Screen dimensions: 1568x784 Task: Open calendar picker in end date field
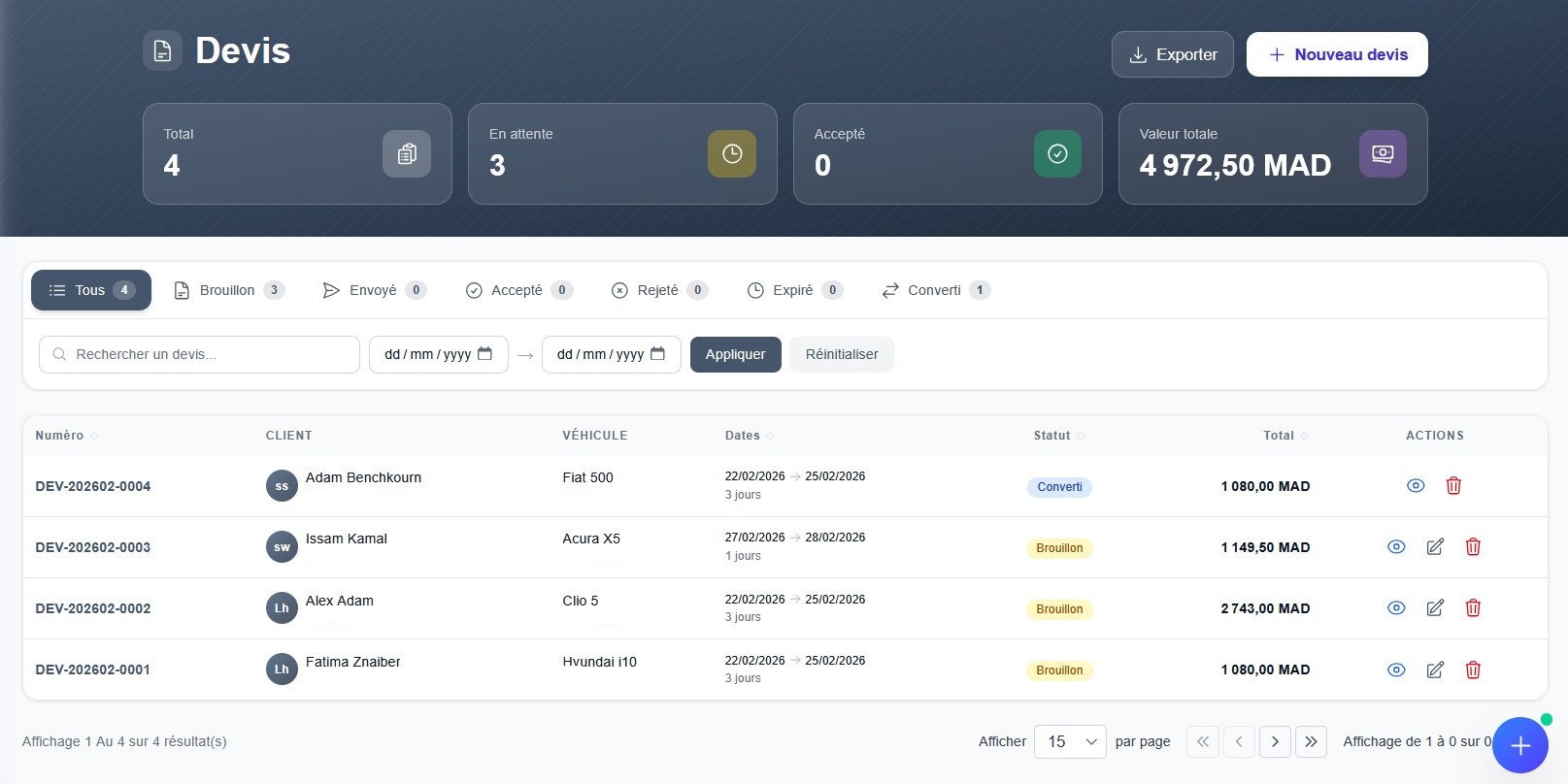pyautogui.click(x=657, y=354)
